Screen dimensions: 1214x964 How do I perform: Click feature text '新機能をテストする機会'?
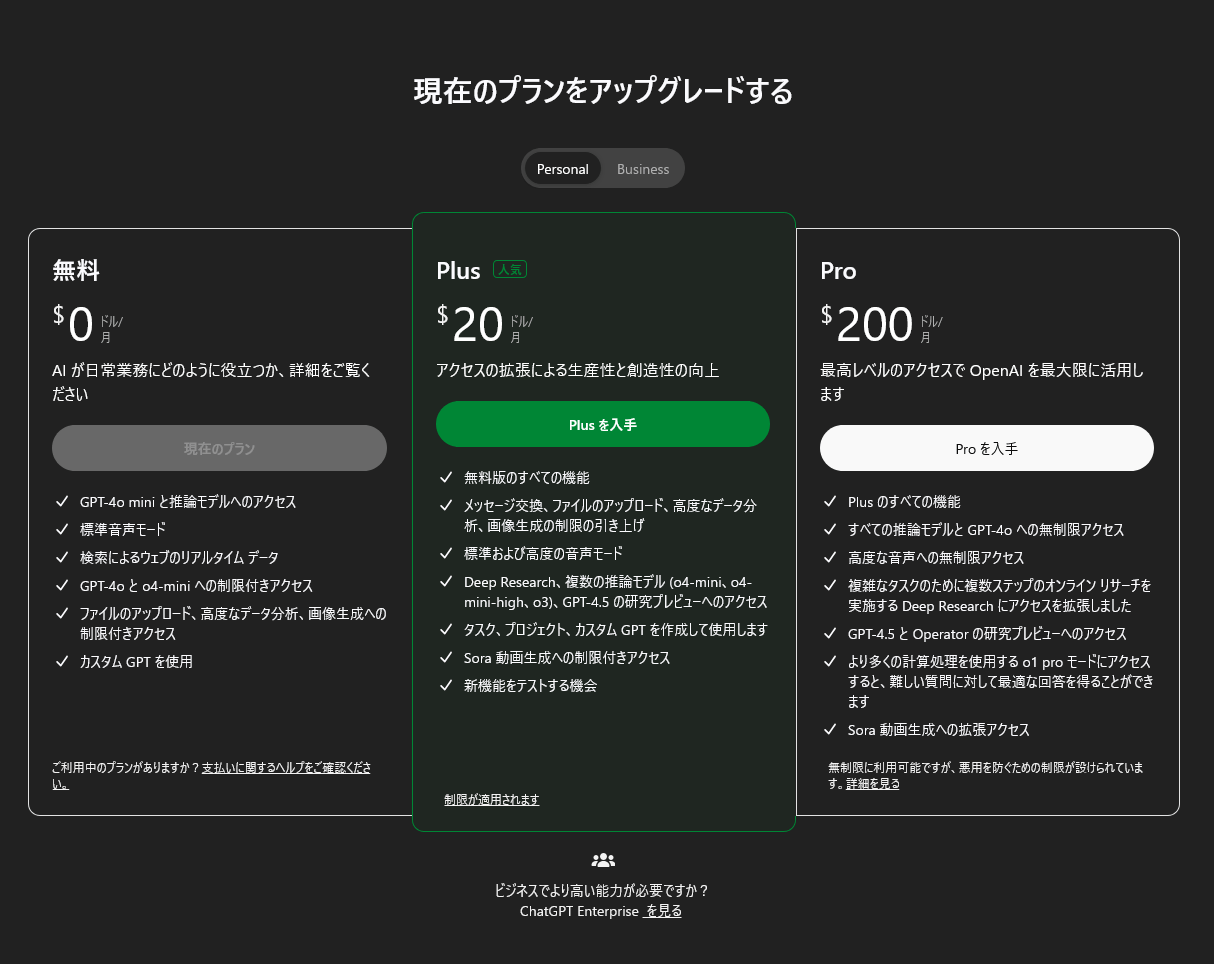[x=530, y=686]
